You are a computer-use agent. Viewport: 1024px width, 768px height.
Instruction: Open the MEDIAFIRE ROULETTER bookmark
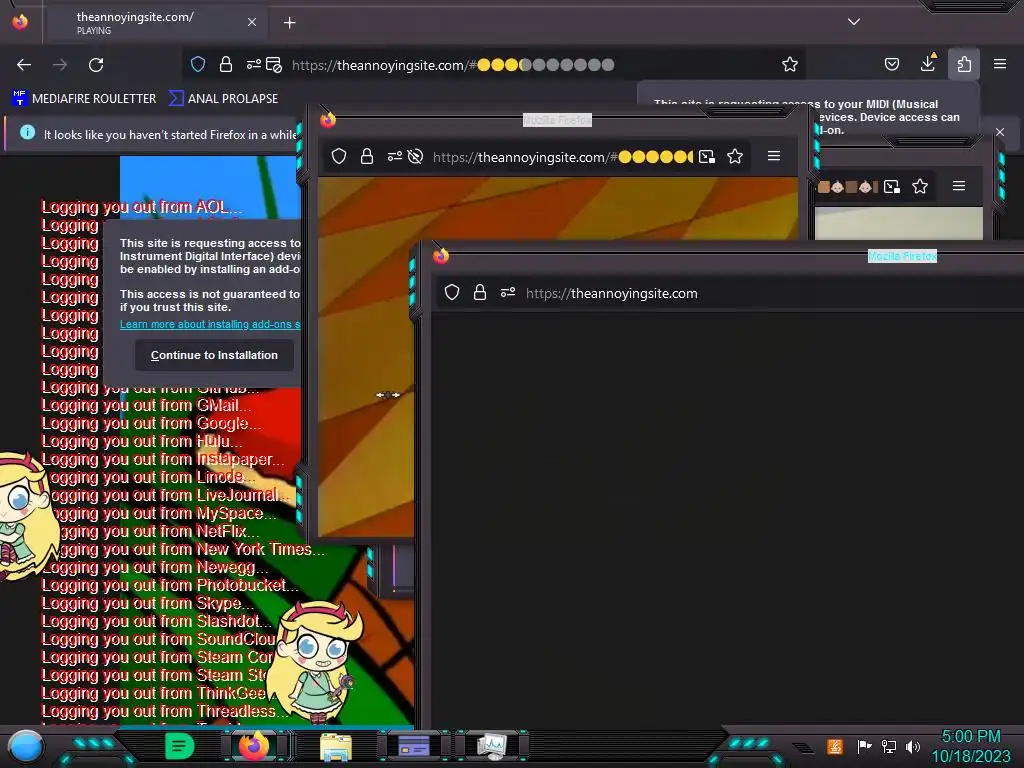(x=84, y=99)
